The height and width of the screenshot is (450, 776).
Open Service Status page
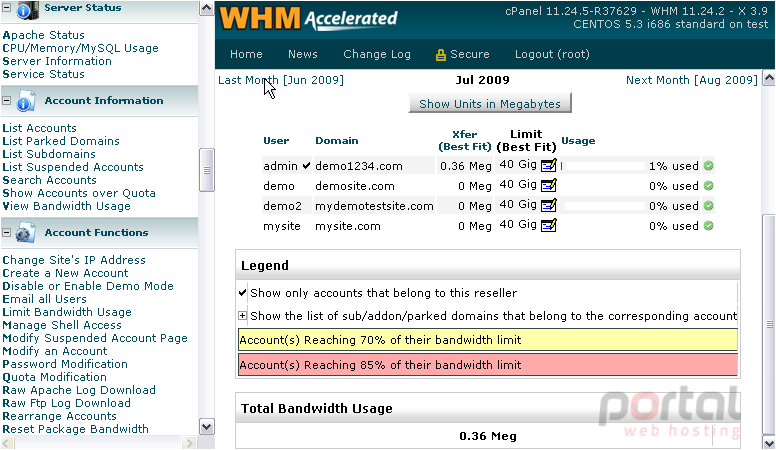(44, 74)
